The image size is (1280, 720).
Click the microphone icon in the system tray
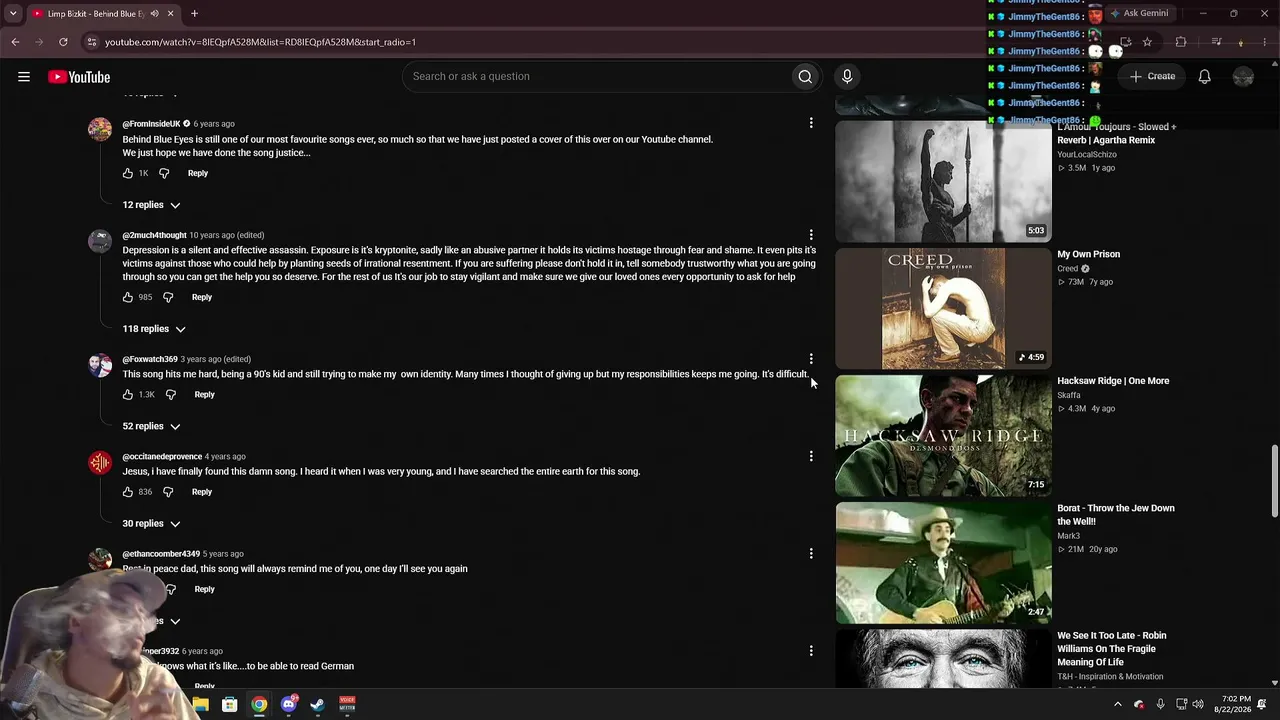[x=1160, y=704]
